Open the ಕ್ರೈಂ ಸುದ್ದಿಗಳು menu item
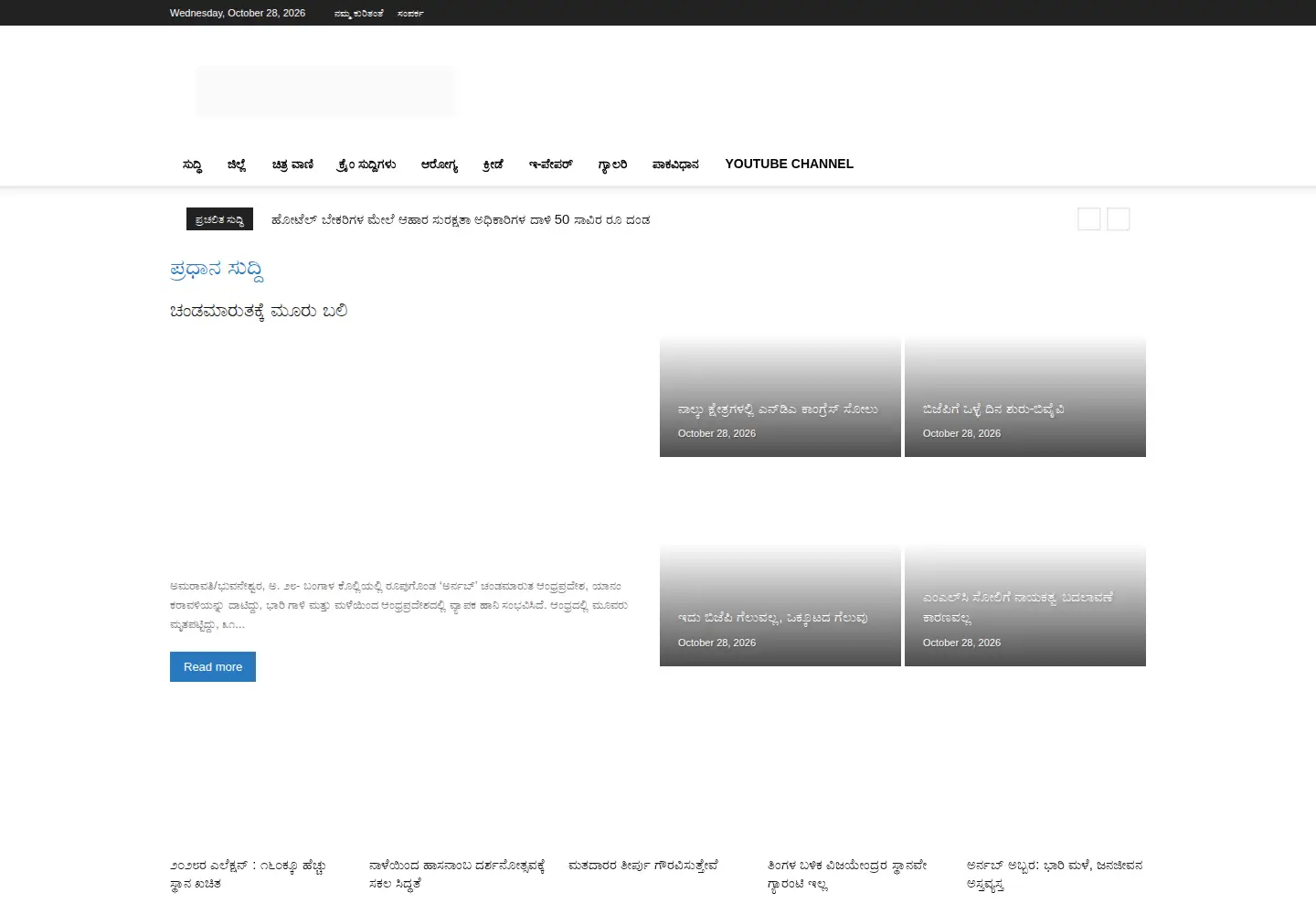The height and width of the screenshot is (914, 1316). [366, 165]
